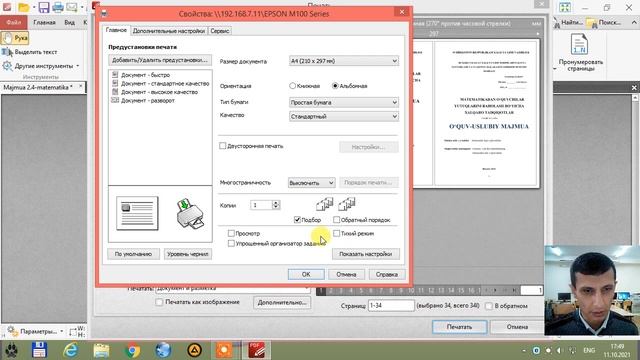This screenshot has height=360, width=640.
Task: Click OK in printer properties dialog
Action: pos(306,274)
